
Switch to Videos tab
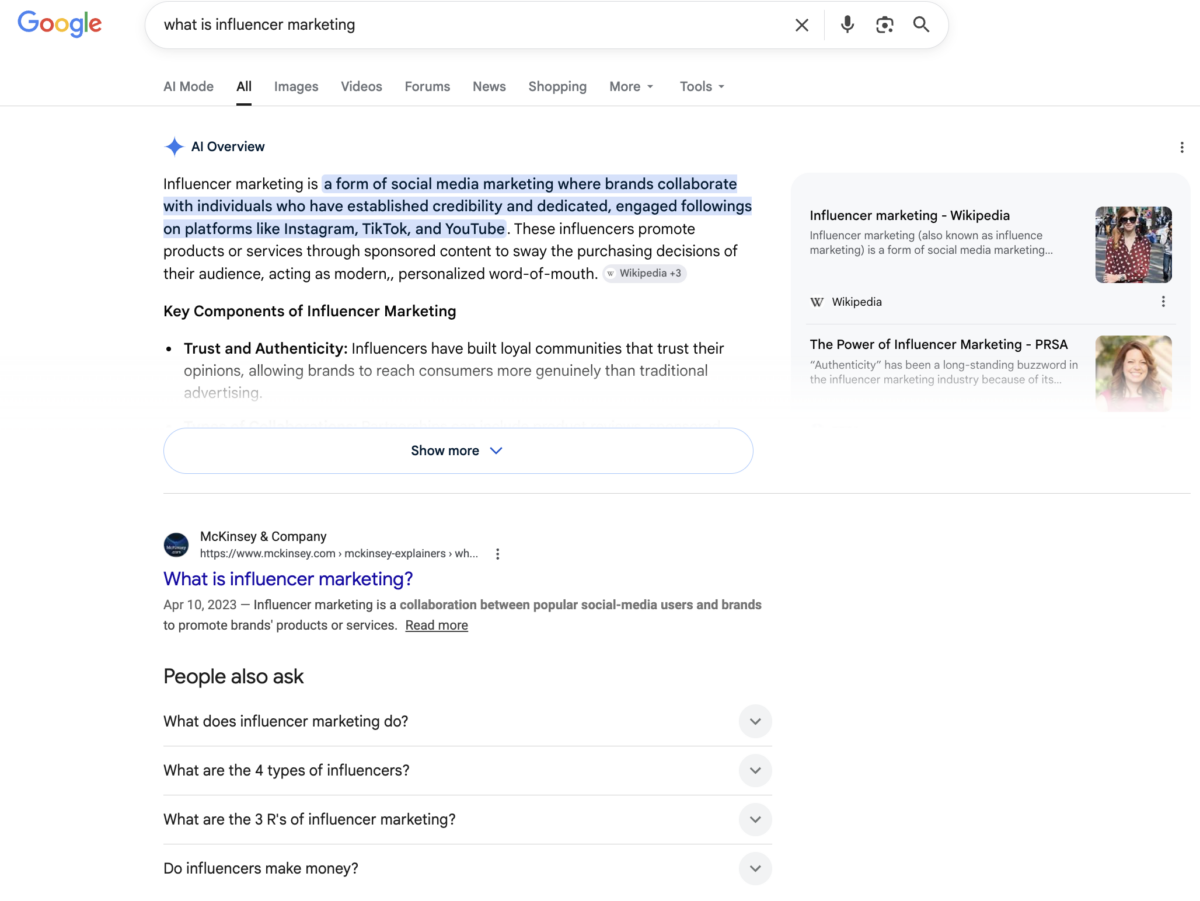[361, 87]
